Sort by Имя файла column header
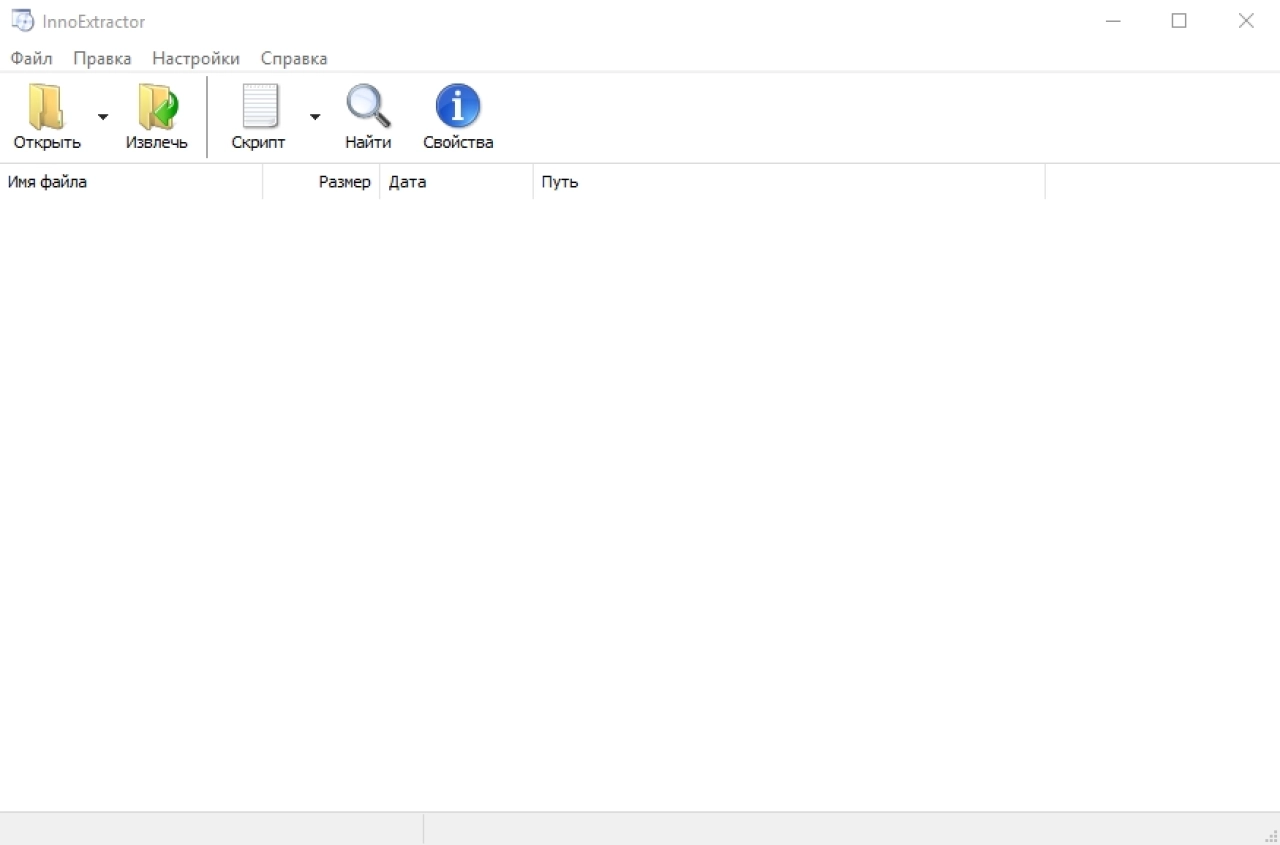1280x845 pixels. 131,182
